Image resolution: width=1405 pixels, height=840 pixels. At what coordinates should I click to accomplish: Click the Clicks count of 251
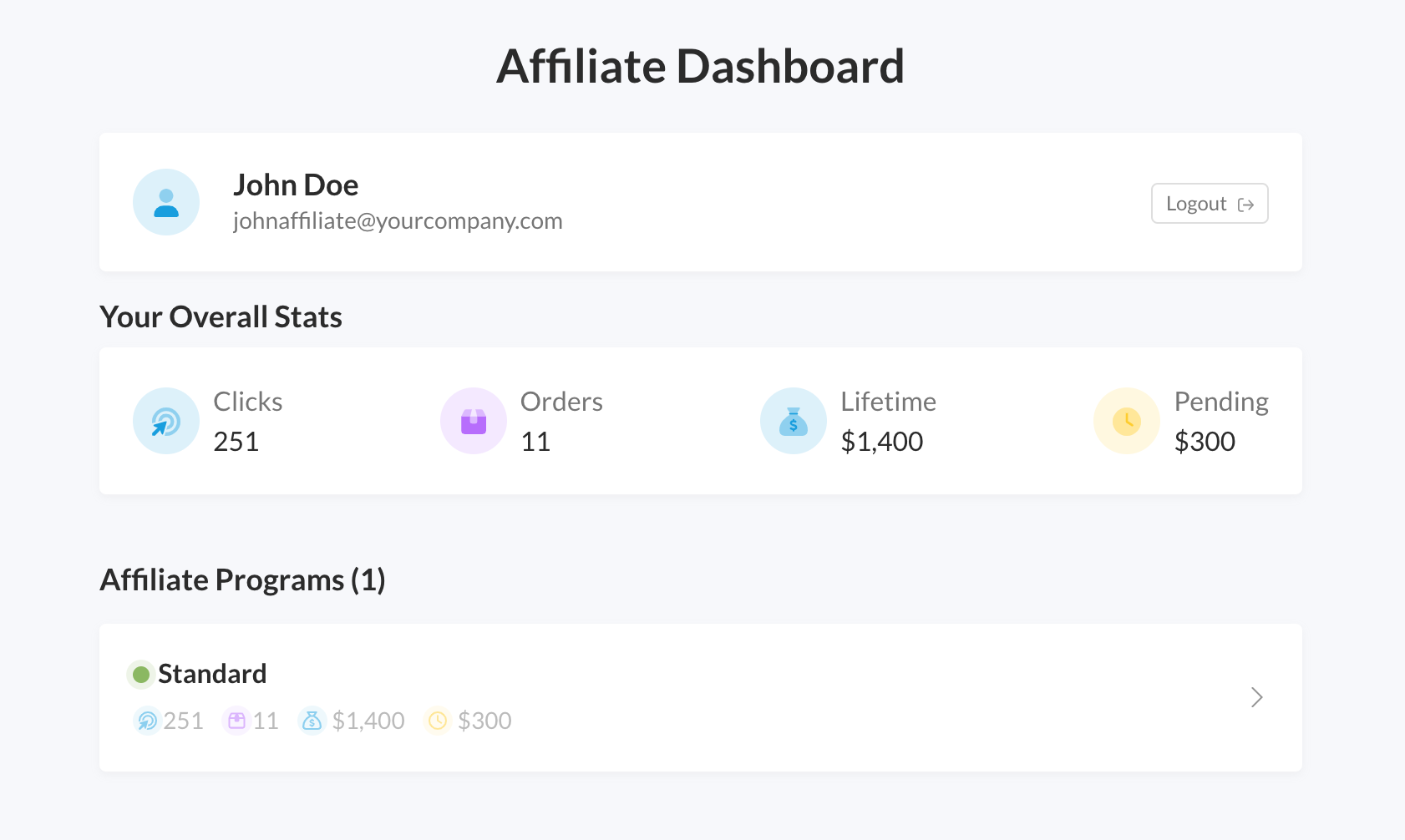(236, 442)
